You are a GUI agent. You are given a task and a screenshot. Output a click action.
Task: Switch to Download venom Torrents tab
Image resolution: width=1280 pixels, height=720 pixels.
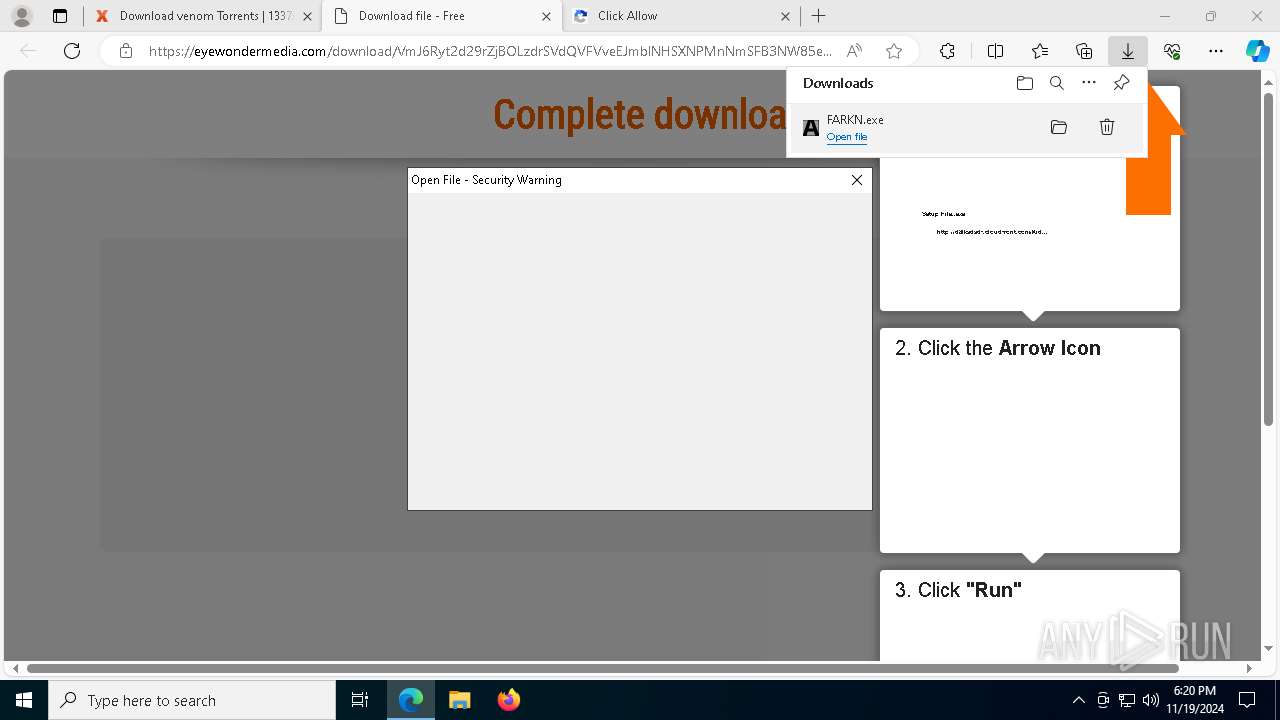203,16
